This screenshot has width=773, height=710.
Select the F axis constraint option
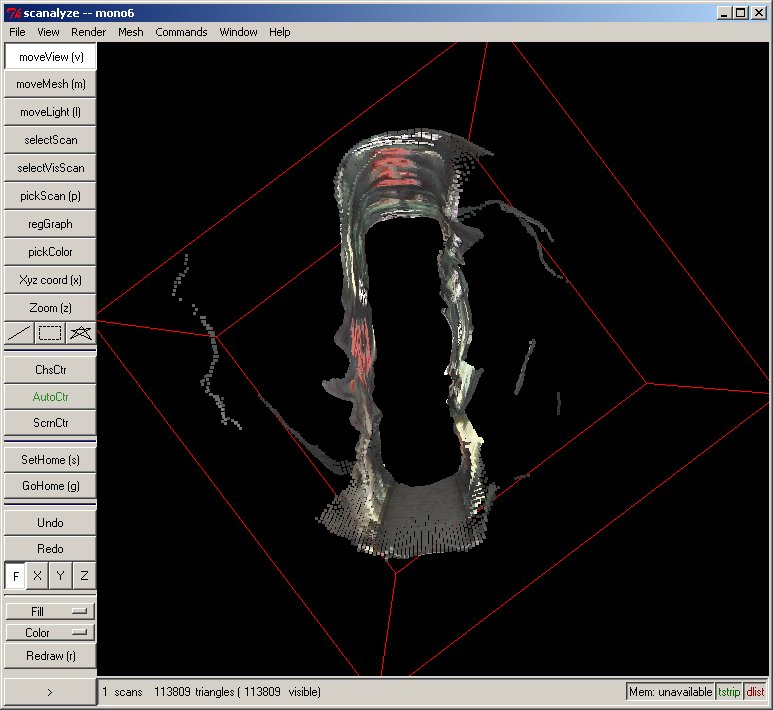[x=16, y=577]
